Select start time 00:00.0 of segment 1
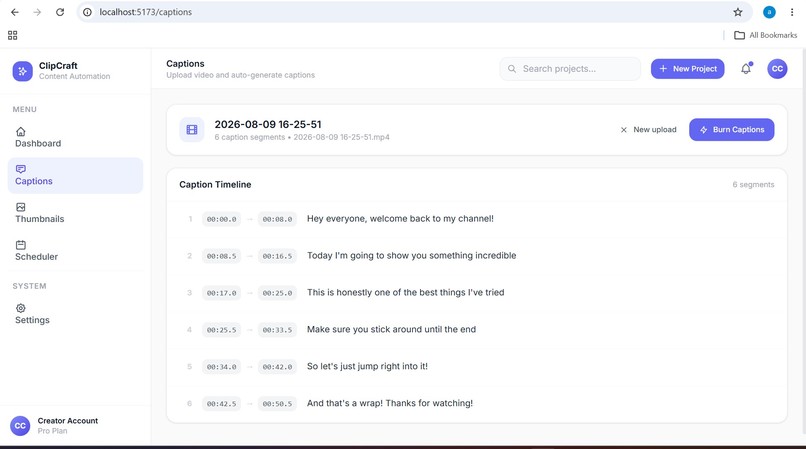Viewport: 806px width, 449px height. click(222, 219)
